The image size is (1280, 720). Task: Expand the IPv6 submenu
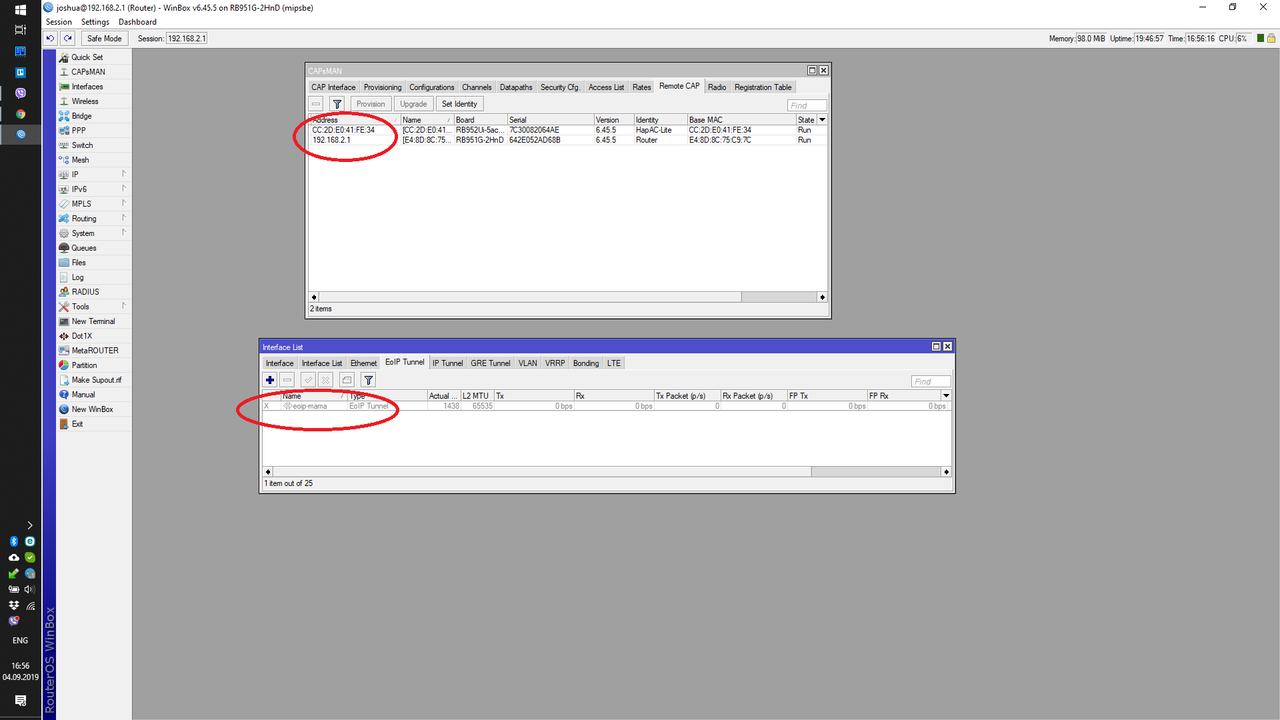[x=94, y=189]
